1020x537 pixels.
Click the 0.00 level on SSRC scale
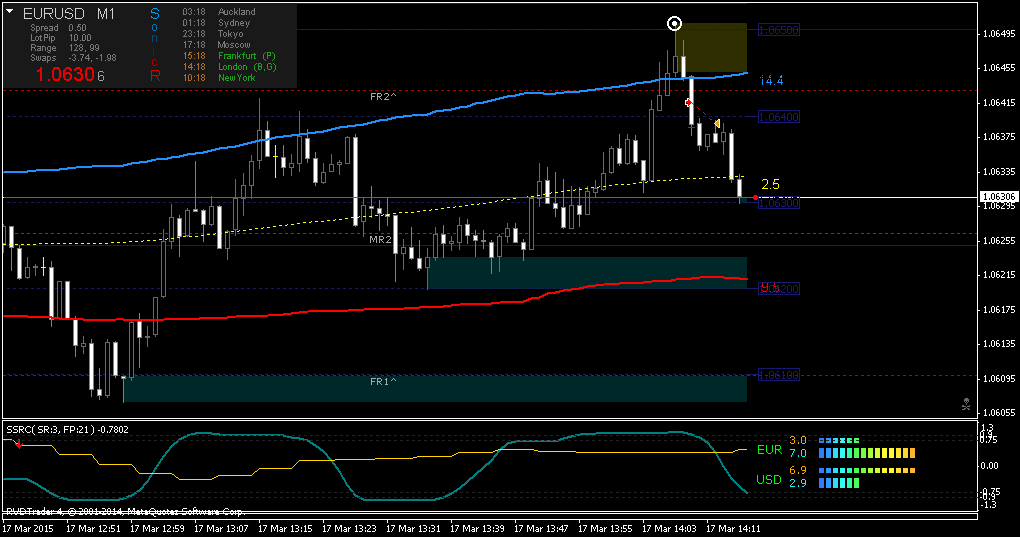coord(989,465)
